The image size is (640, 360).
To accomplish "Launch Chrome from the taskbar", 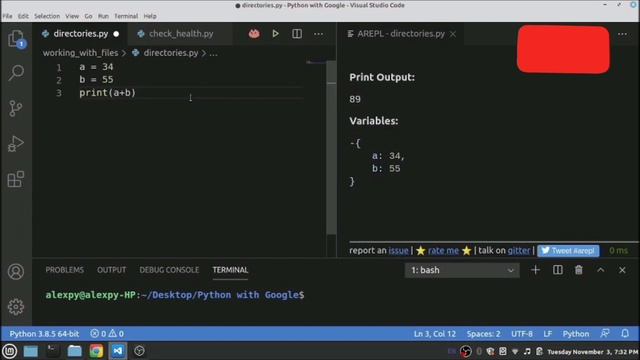I will coord(96,351).
